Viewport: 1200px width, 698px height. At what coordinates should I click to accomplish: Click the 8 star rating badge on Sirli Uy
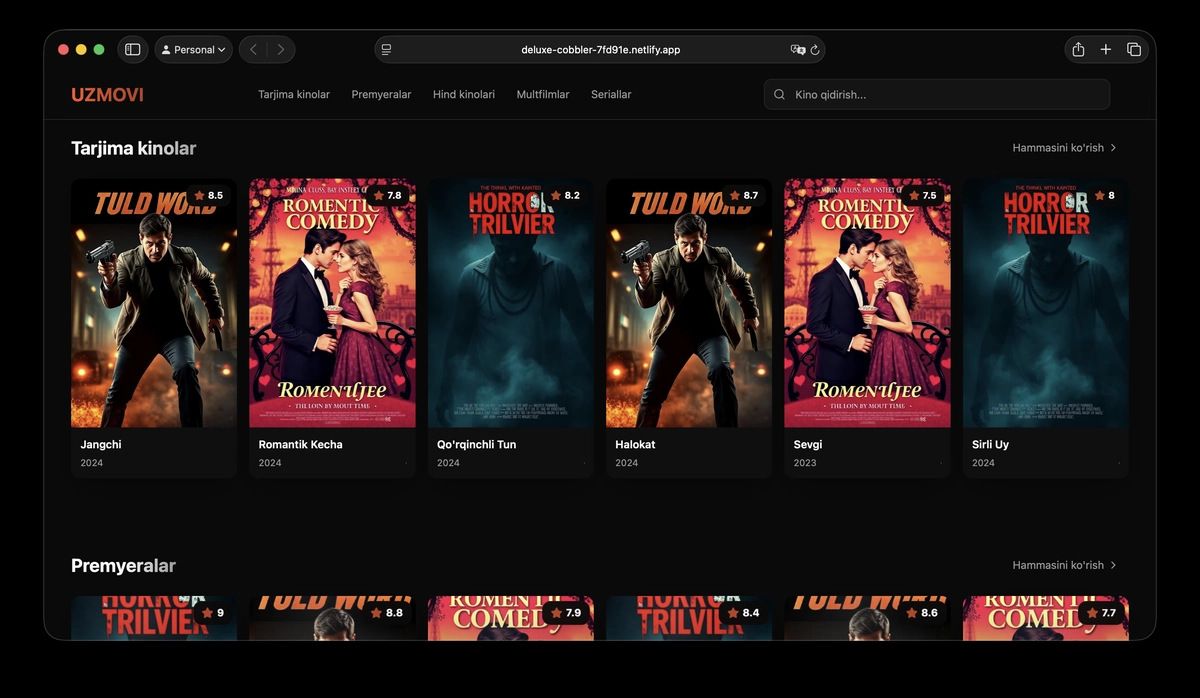click(x=1104, y=195)
